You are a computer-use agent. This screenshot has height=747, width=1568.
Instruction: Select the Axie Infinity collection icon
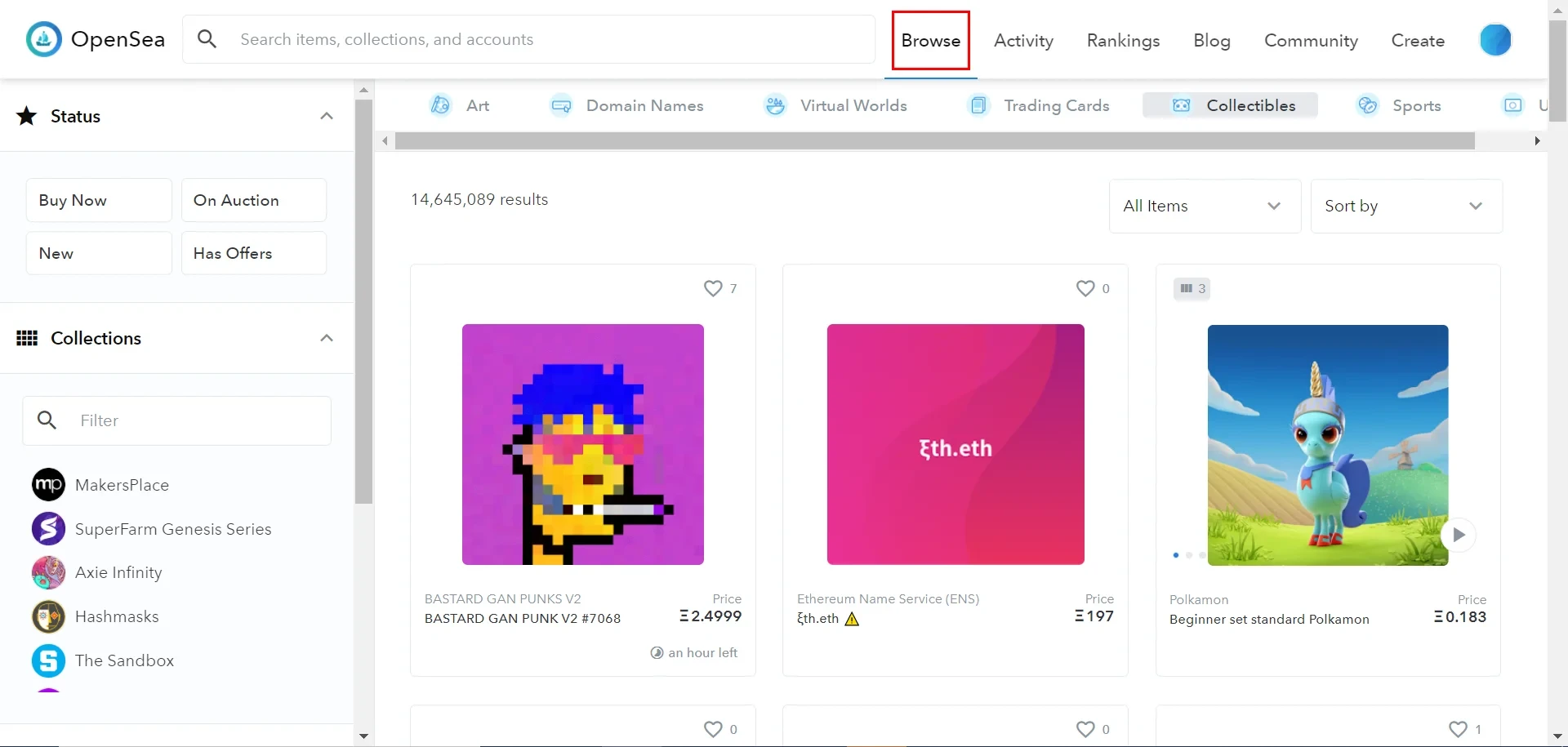click(x=48, y=573)
